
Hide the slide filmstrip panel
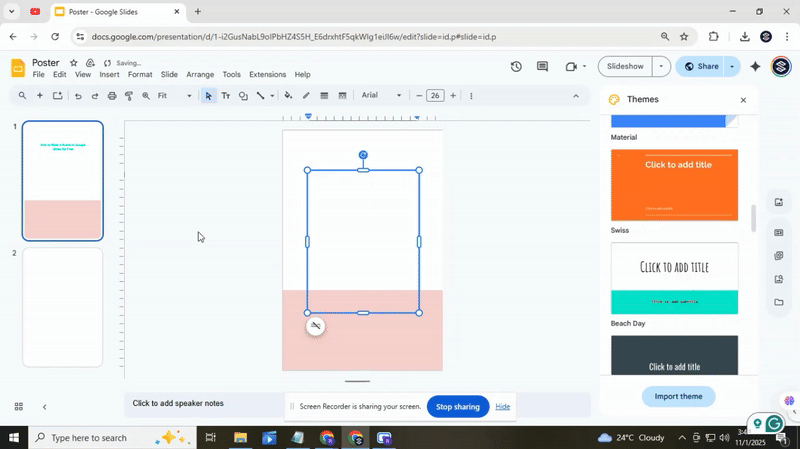click(44, 407)
